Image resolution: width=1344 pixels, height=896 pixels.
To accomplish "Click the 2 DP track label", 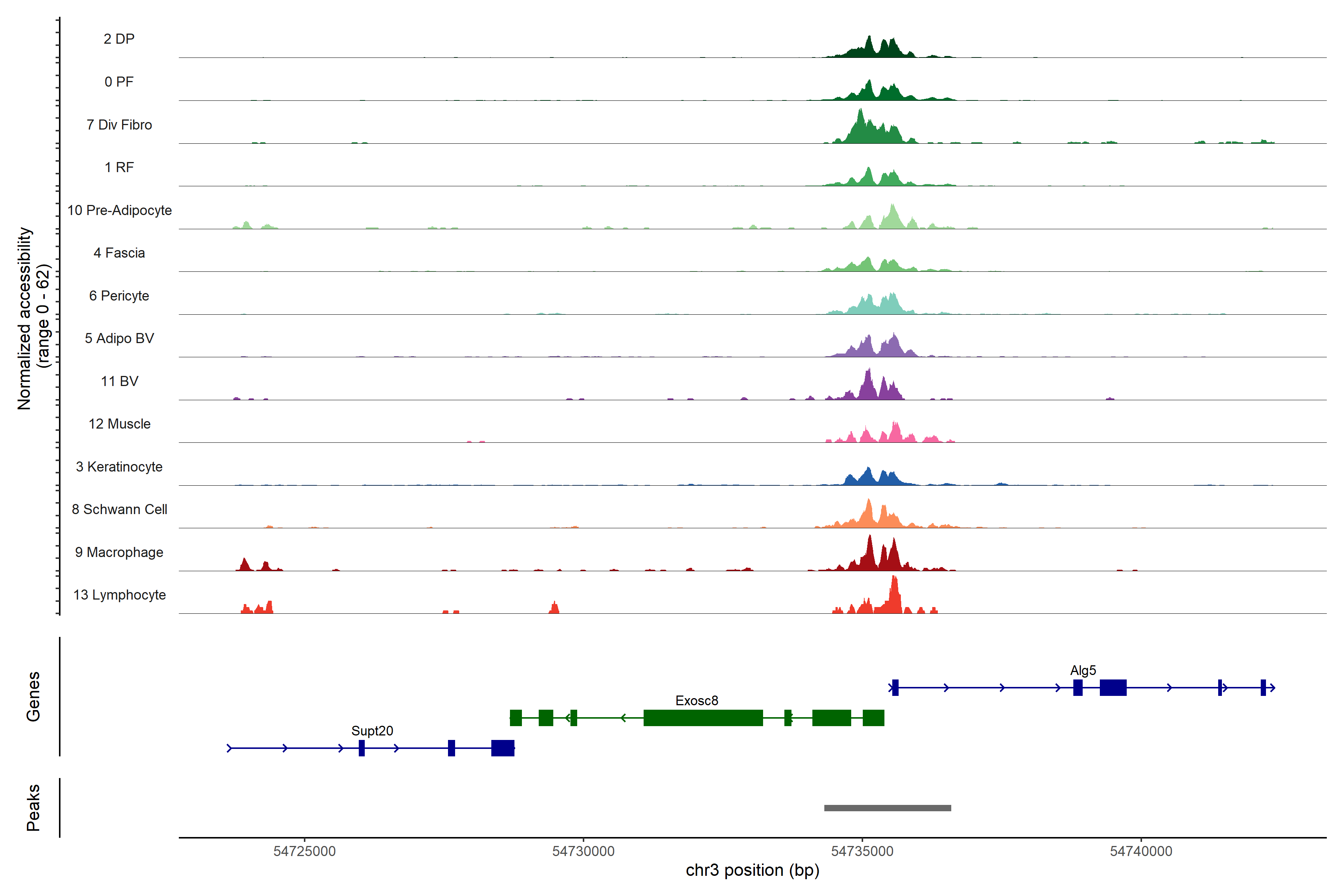I will click(x=119, y=39).
